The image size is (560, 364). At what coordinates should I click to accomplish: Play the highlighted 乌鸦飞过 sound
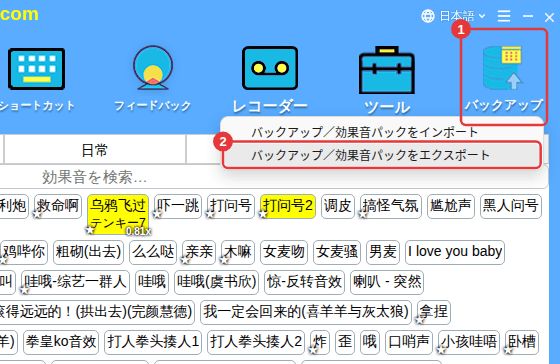pos(118,214)
